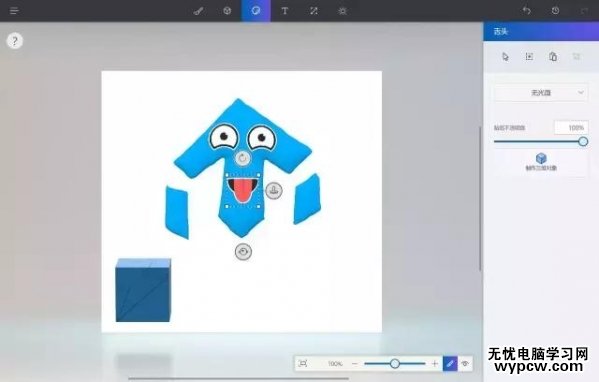Open the History clock icon
Image resolution: width=599 pixels, height=382 pixels.
coord(555,11)
